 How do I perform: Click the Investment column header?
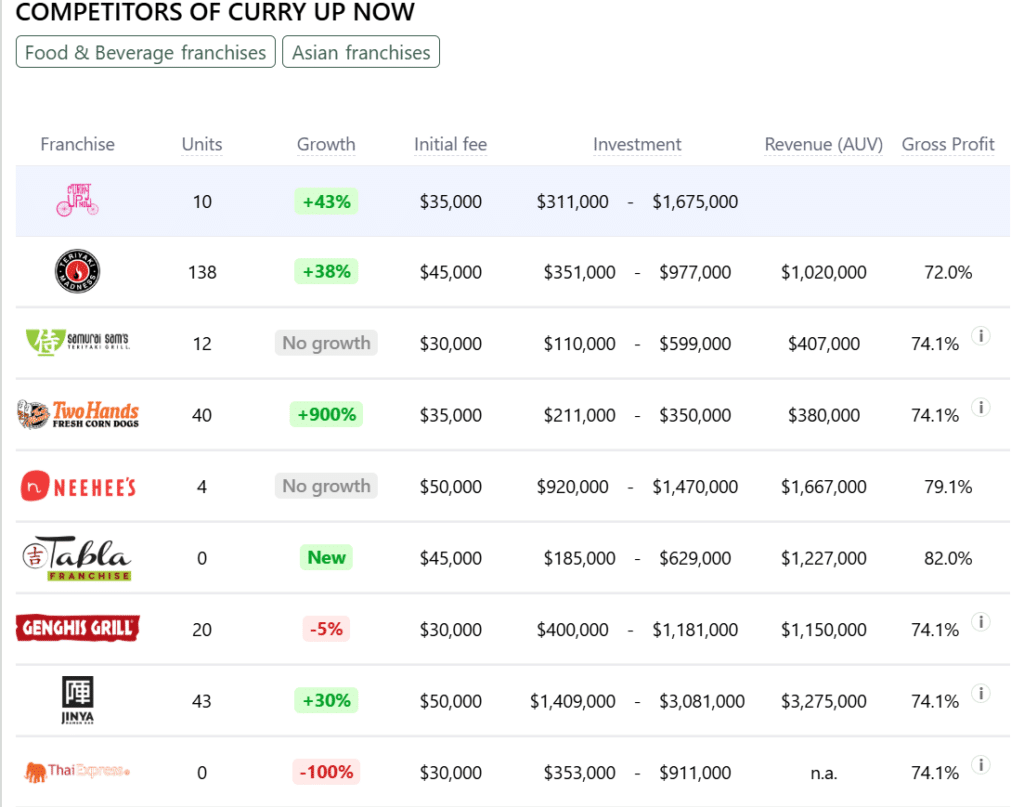coord(637,144)
